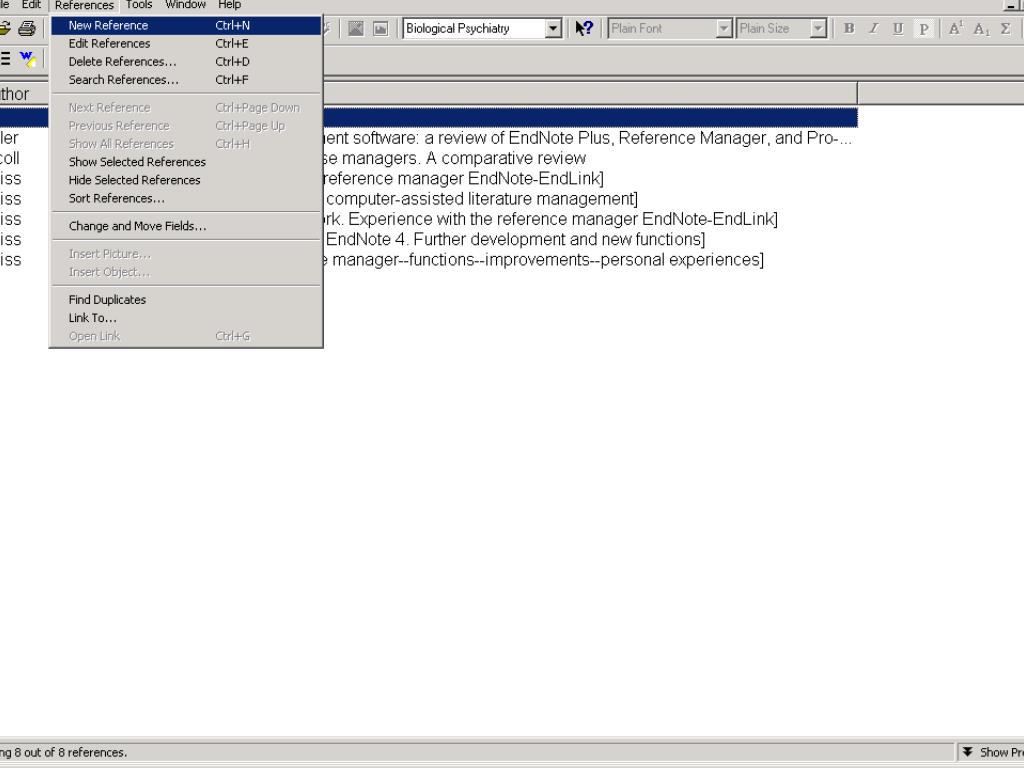Click the Italic formatting button
This screenshot has width=1024, height=768.
click(x=873, y=28)
